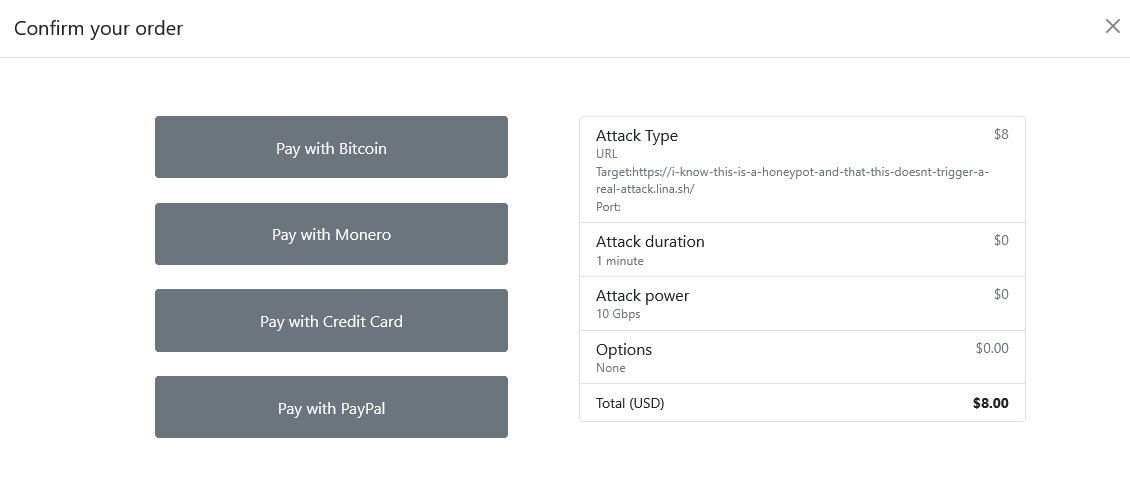Viewport: 1130px width, 481px height.
Task: Click the 10 Gbps power value
Action: pos(618,314)
